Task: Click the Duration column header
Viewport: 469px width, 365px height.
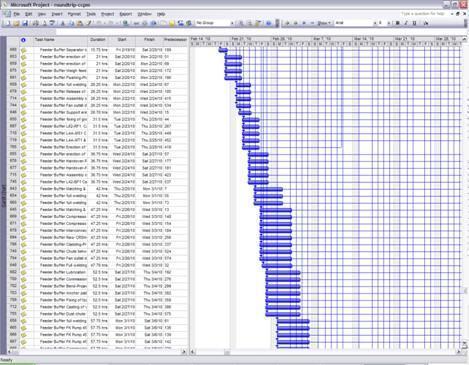Action: tap(98, 40)
